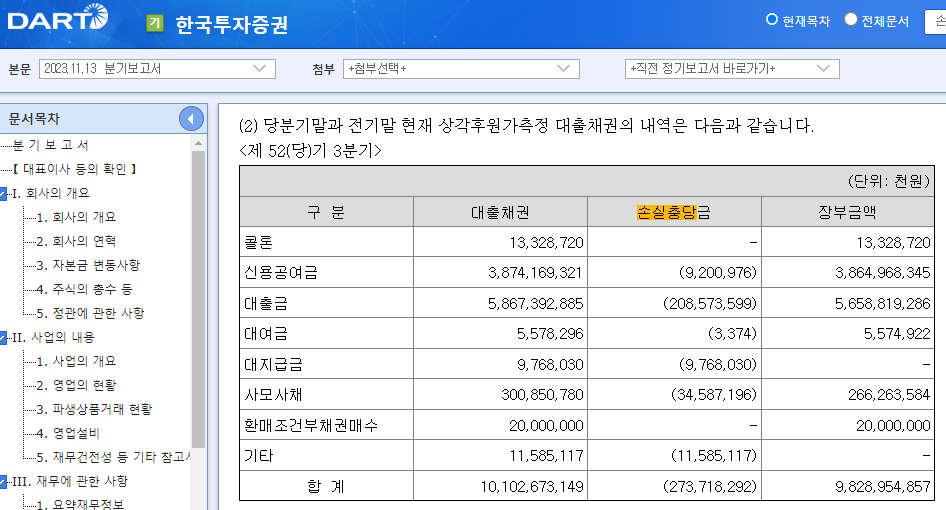Open 분 기 보 고 서 in the tree
This screenshot has height=510, width=946.
point(51,145)
